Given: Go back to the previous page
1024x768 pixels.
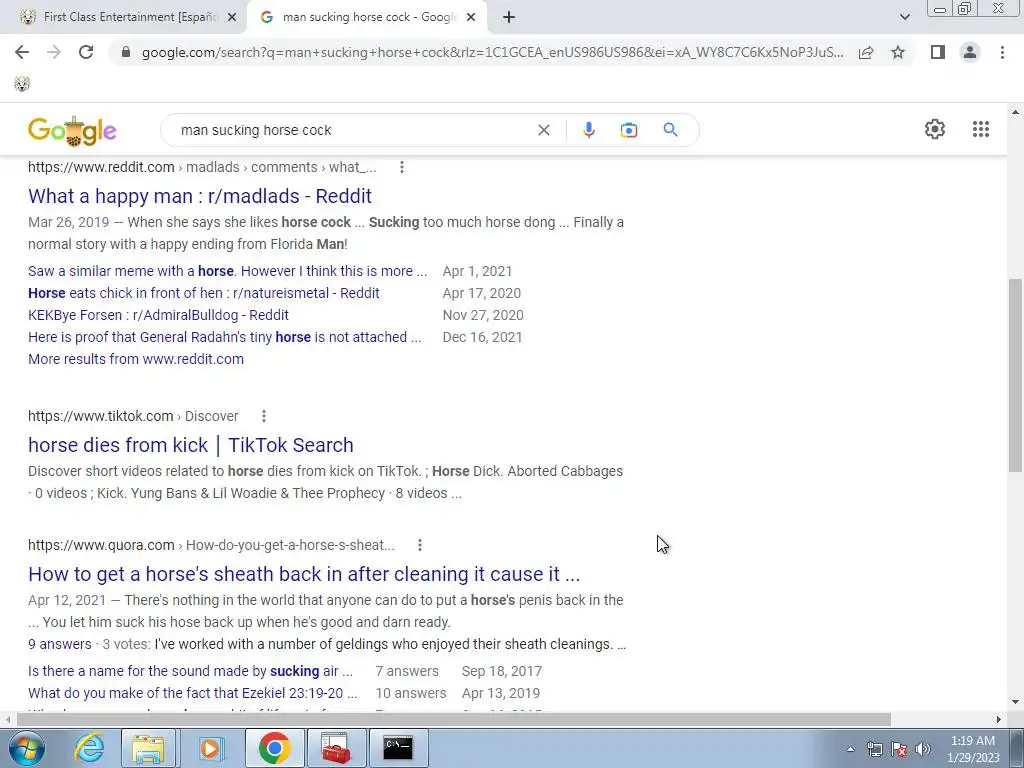Looking at the screenshot, I should (x=22, y=52).
